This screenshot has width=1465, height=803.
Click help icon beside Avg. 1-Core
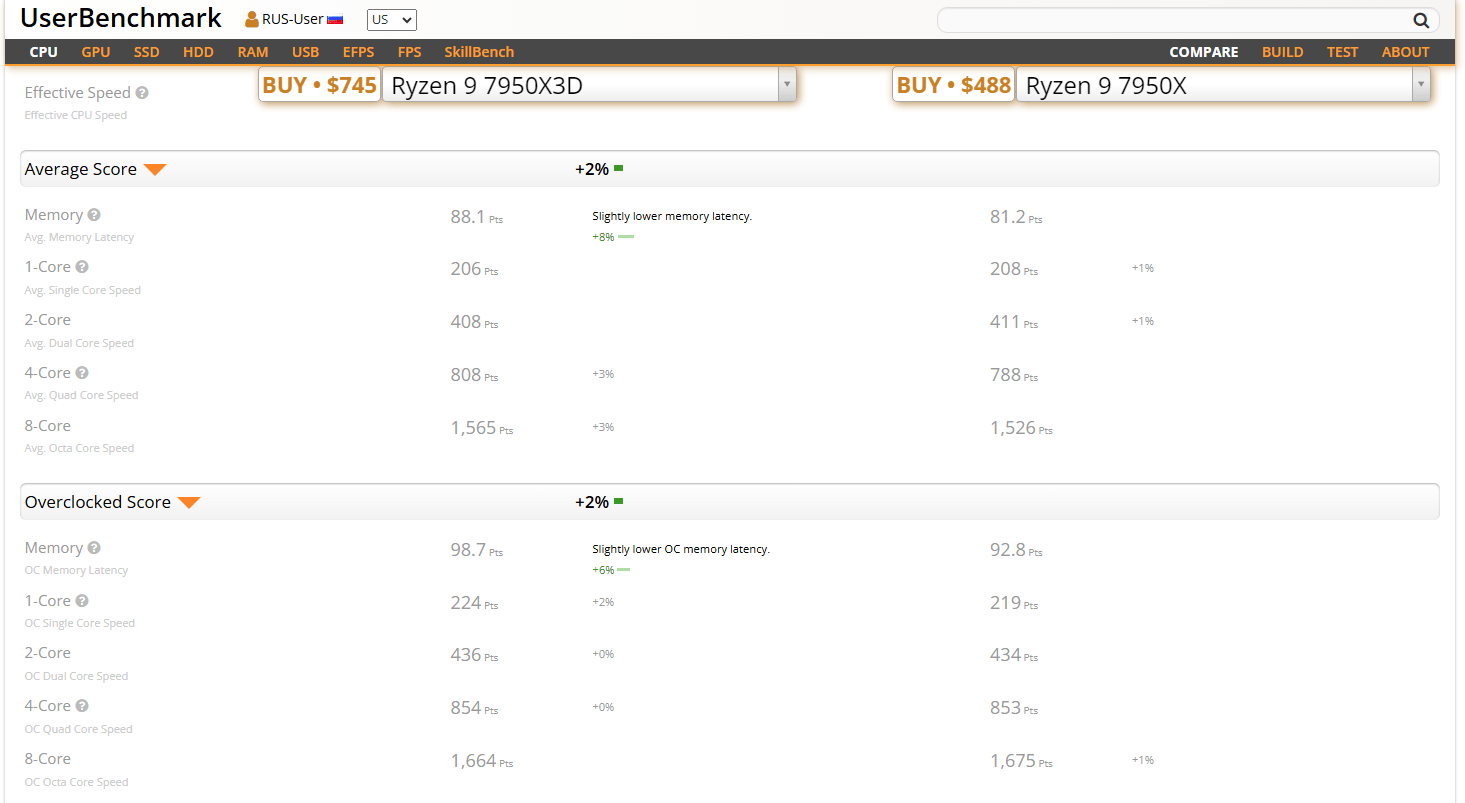82,267
